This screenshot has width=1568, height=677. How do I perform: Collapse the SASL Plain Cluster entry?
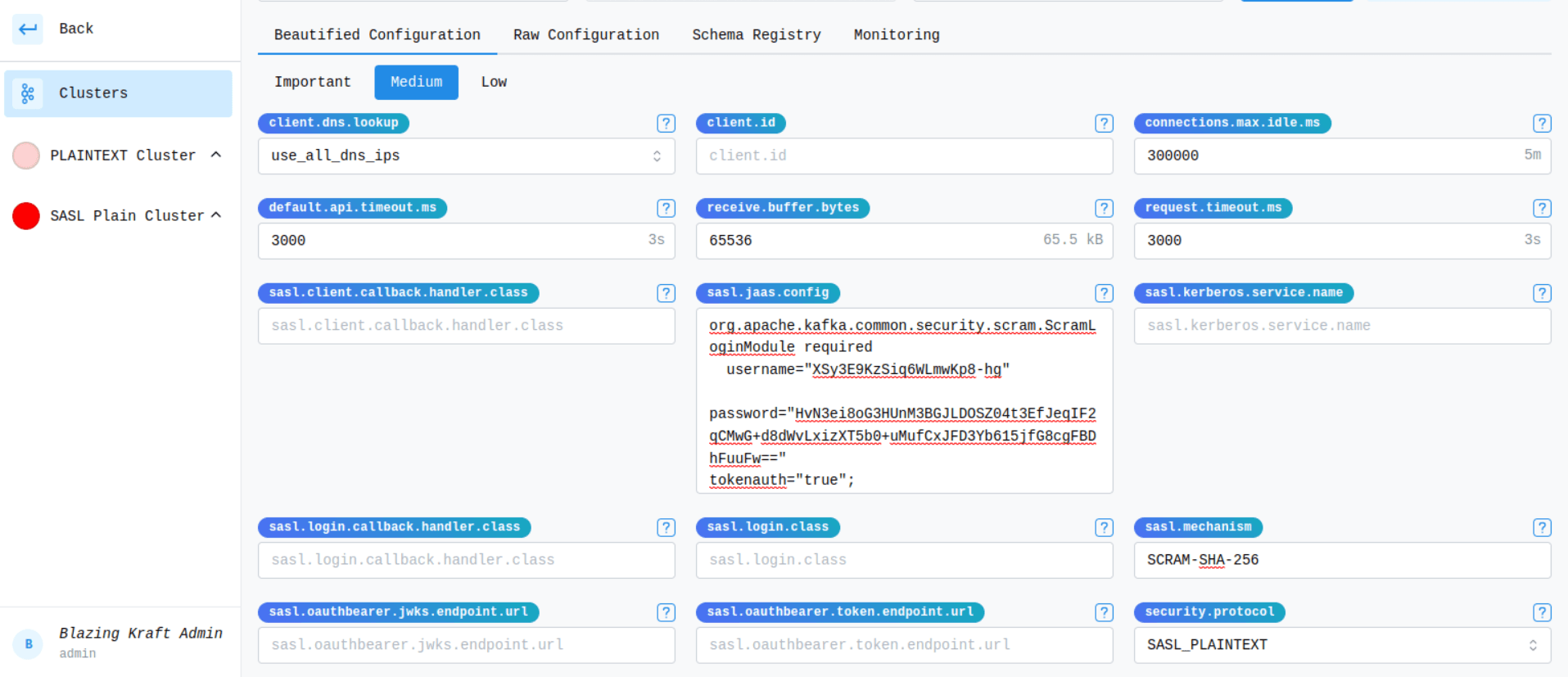[x=216, y=215]
